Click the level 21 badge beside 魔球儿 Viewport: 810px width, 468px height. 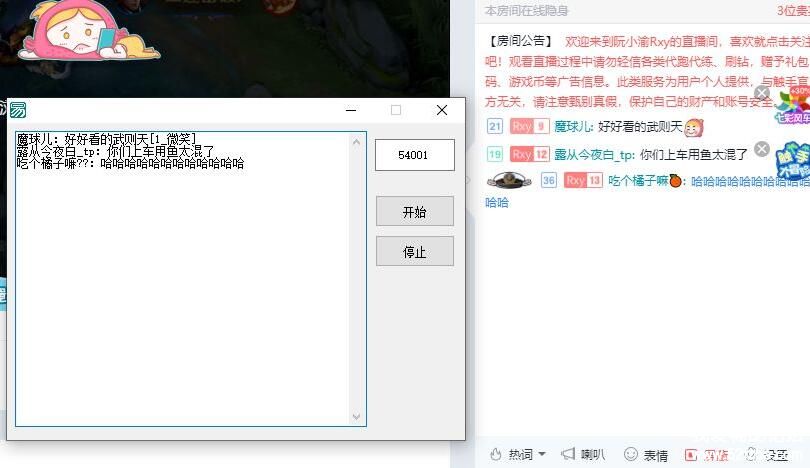pyautogui.click(x=495, y=126)
